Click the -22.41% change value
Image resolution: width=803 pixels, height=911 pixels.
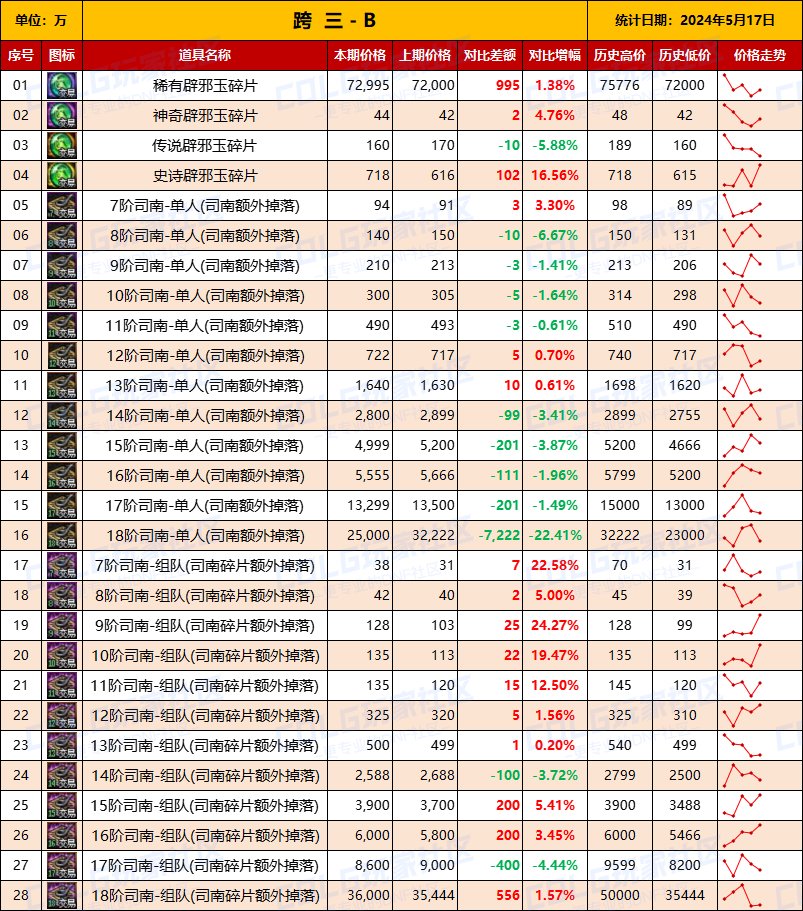coord(555,535)
